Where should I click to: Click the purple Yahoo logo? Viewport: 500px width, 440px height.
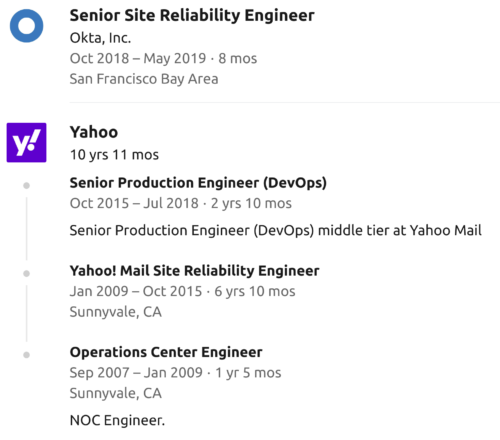tap(26, 142)
